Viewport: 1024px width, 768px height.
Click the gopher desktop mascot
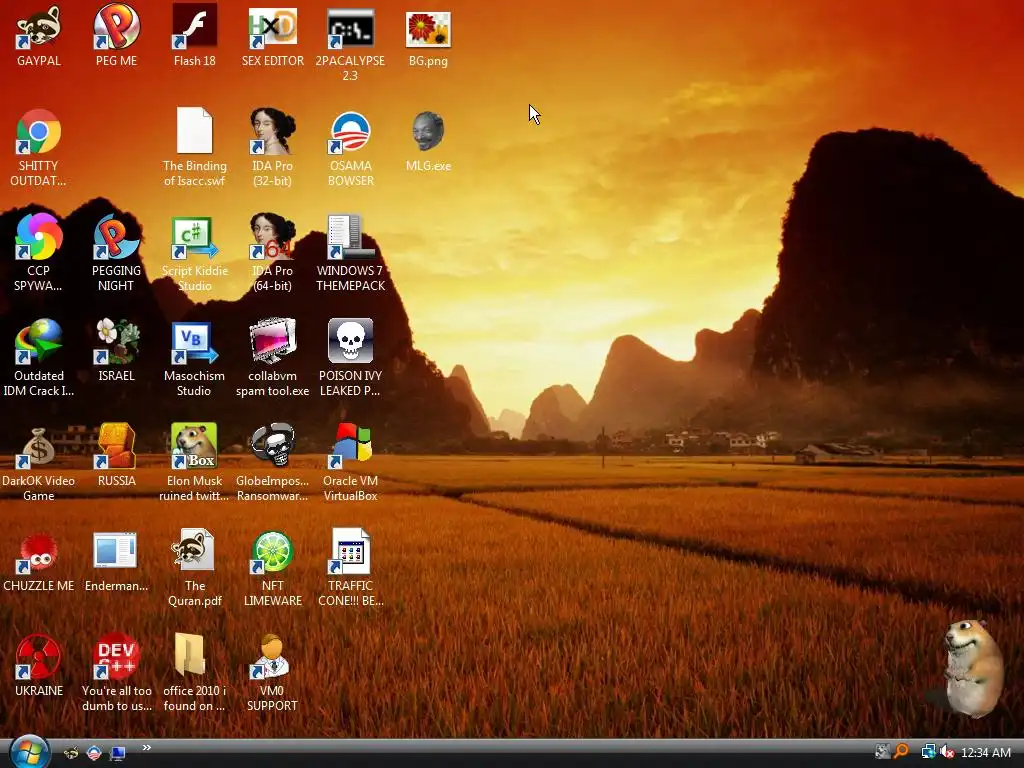coord(974,669)
